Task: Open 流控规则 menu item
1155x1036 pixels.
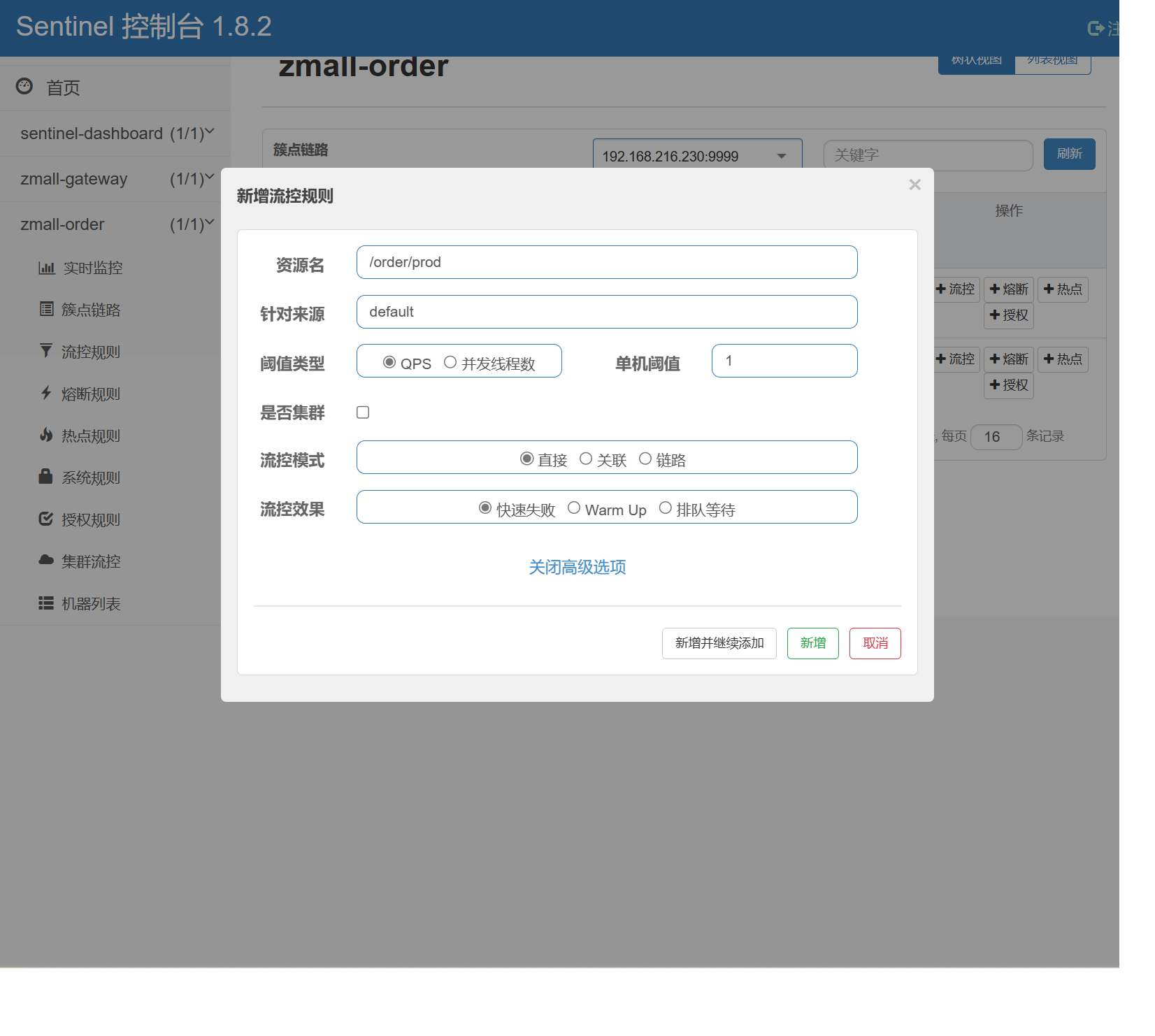Action: [x=91, y=352]
